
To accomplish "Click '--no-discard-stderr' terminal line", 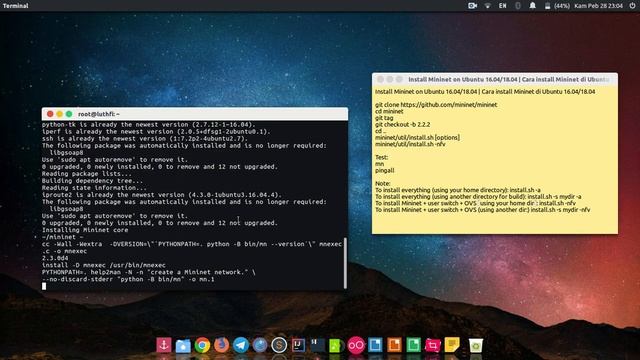I will pyautogui.click(x=128, y=279).
